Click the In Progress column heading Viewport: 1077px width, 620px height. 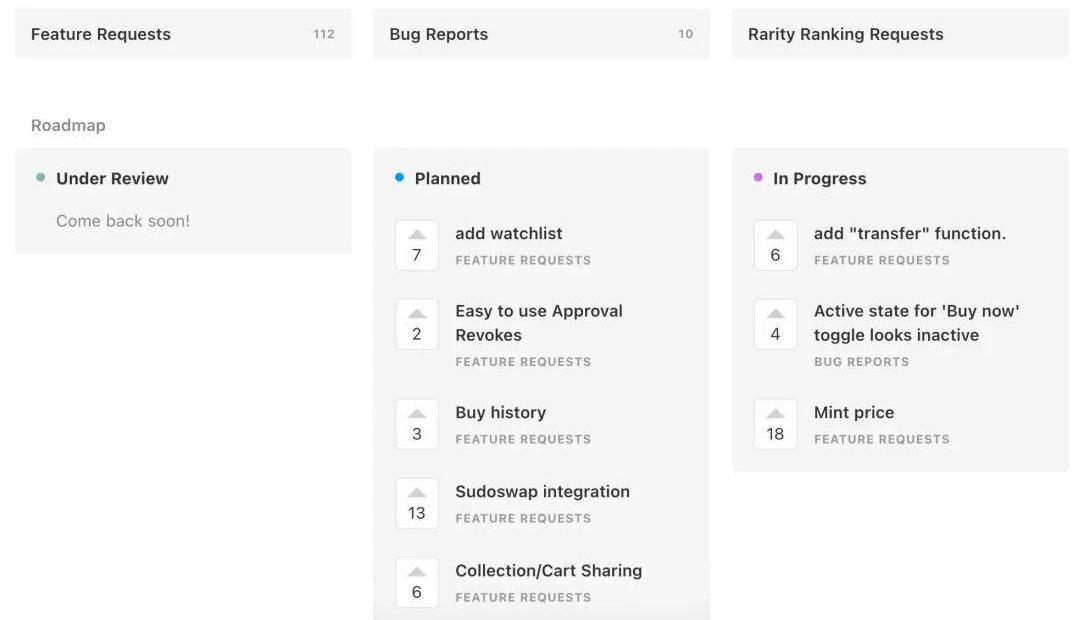point(819,179)
